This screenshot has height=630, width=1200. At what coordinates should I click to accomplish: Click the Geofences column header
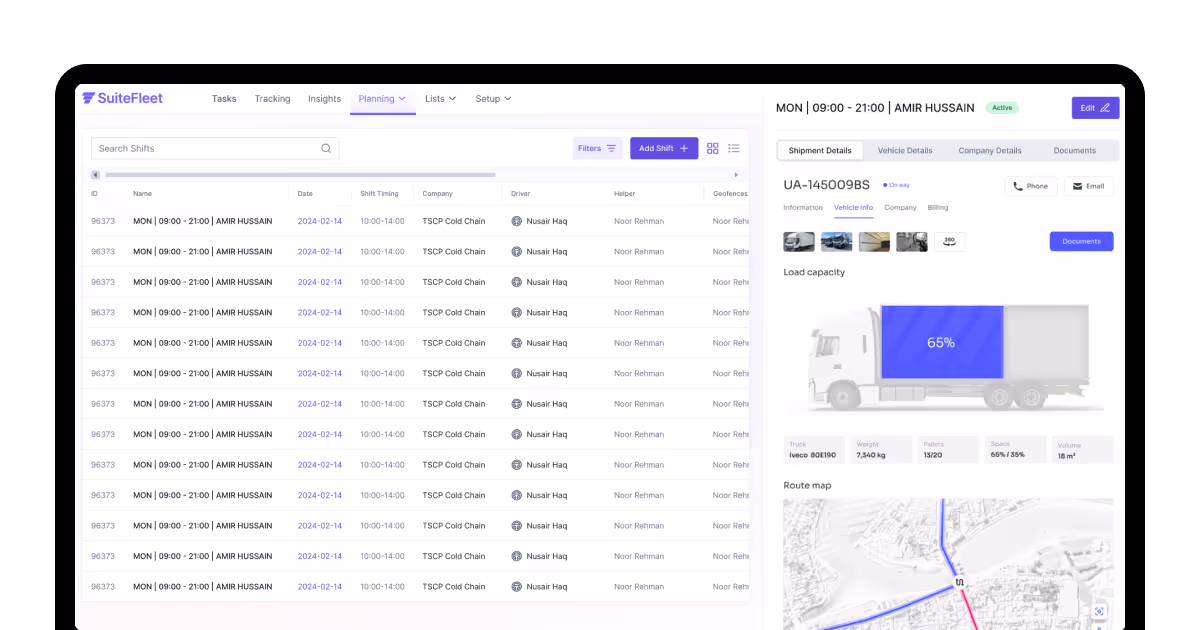[730, 194]
